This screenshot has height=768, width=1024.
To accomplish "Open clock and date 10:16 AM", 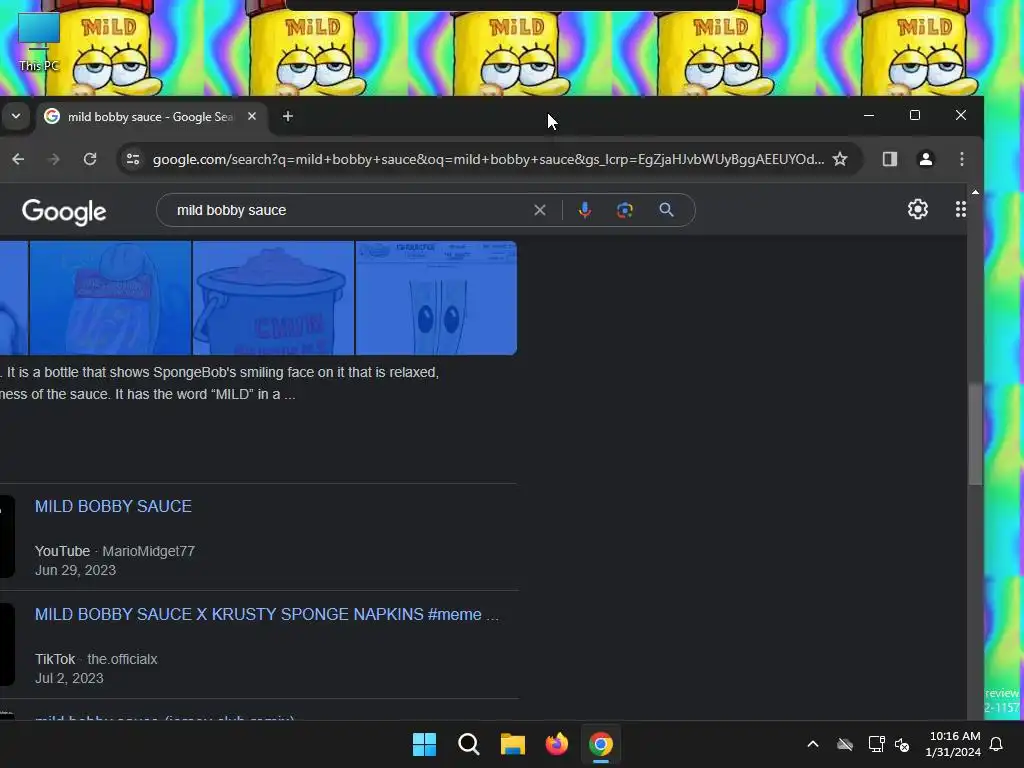I will coord(953,744).
